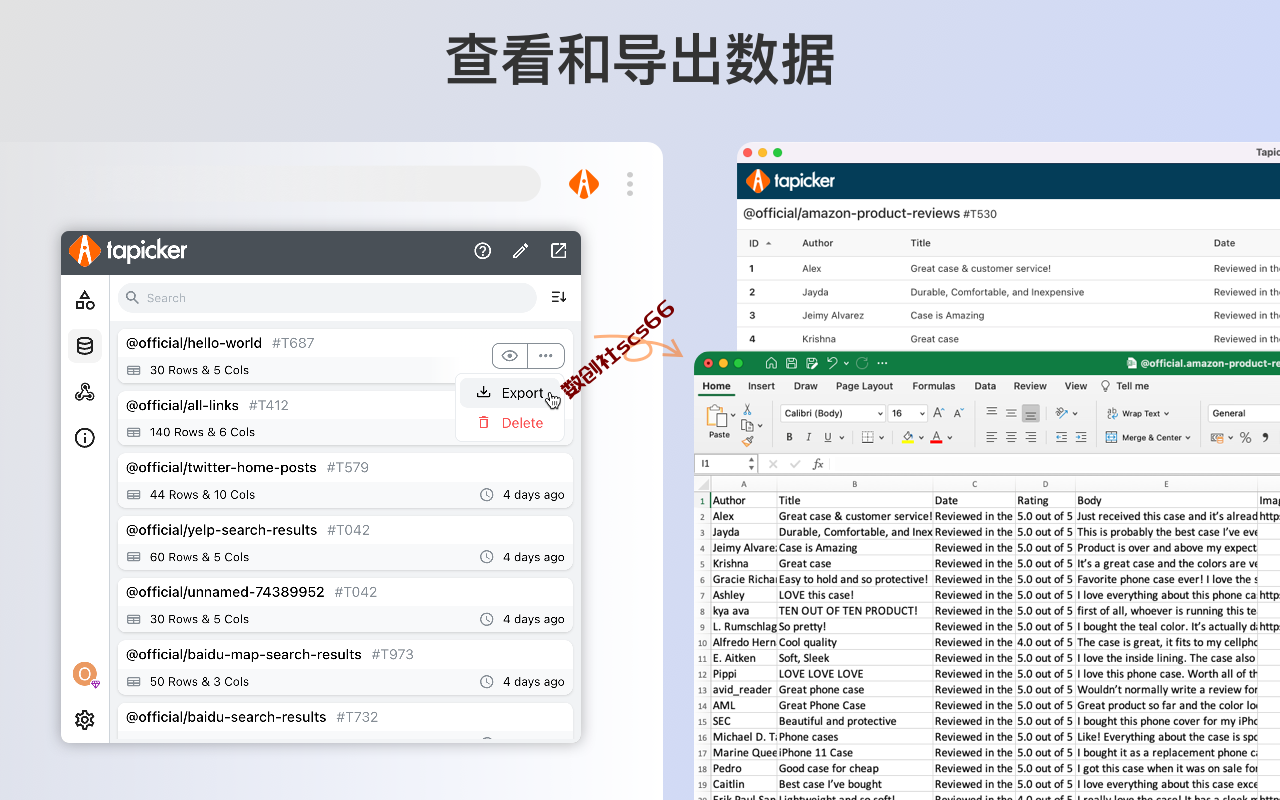Image resolution: width=1280 pixels, height=800 pixels.
Task: Switch to Excel View tab
Action: (x=1076, y=386)
